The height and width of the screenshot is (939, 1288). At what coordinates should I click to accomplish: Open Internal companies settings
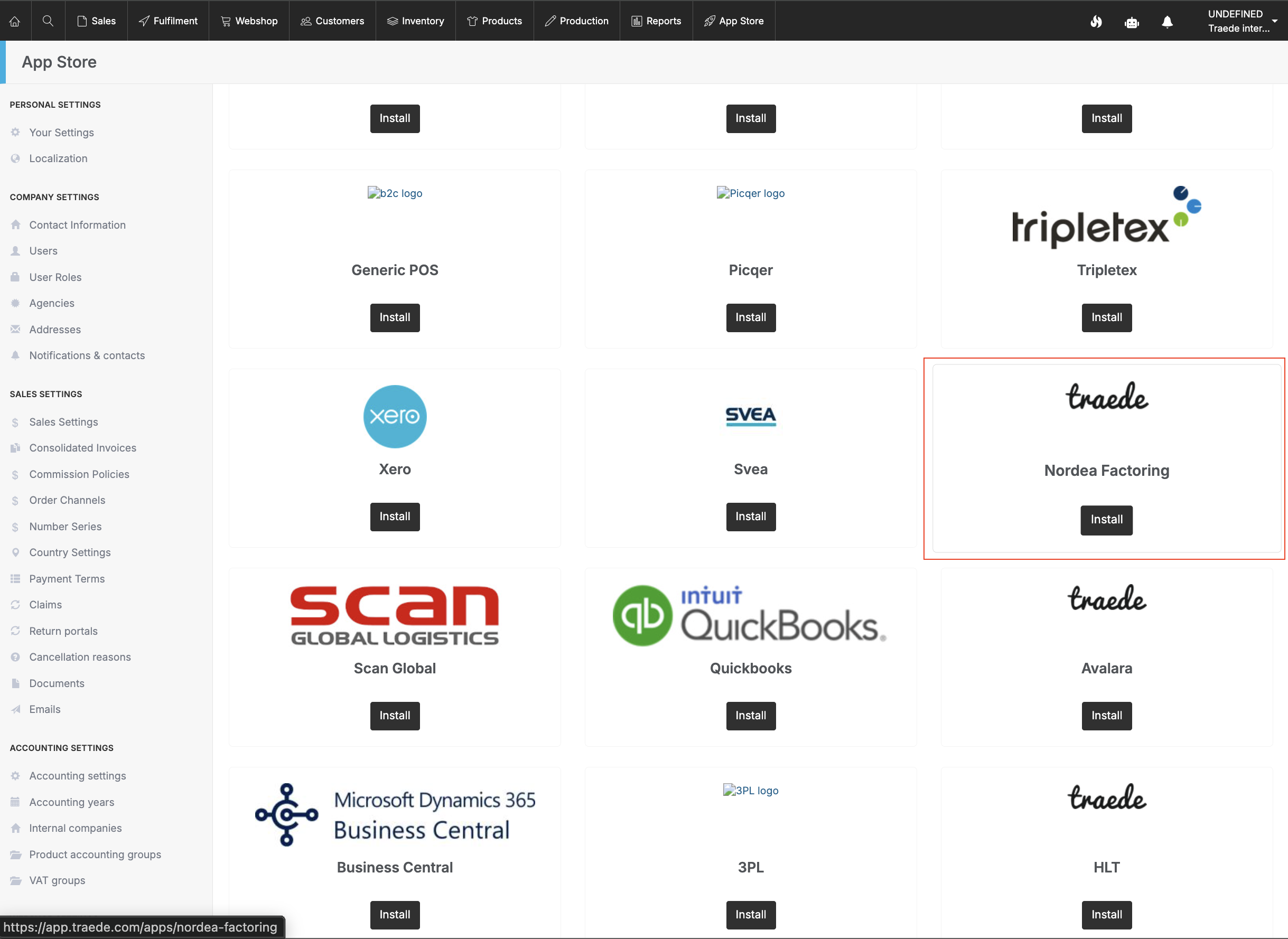(x=76, y=828)
